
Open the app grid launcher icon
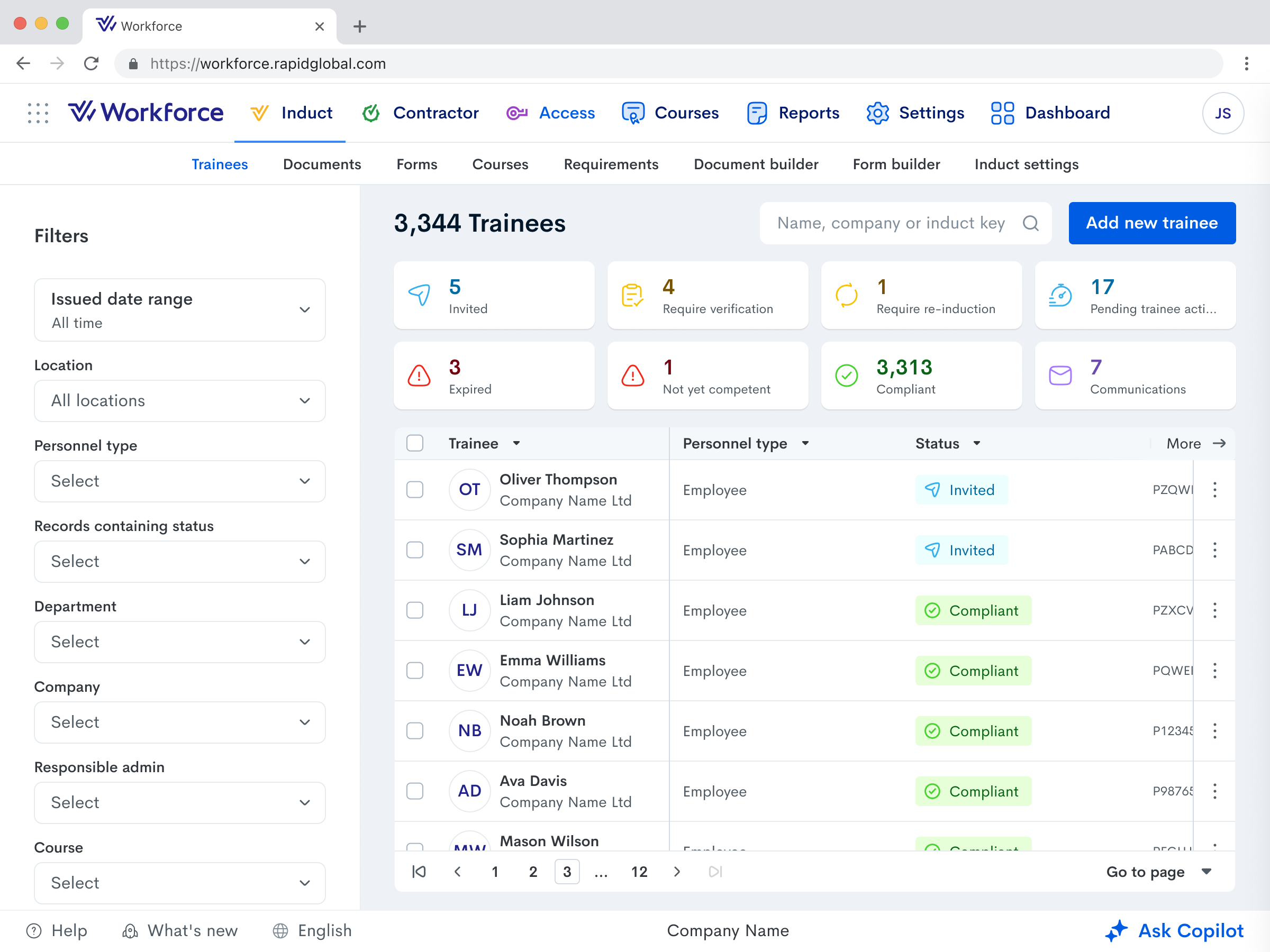[x=38, y=113]
